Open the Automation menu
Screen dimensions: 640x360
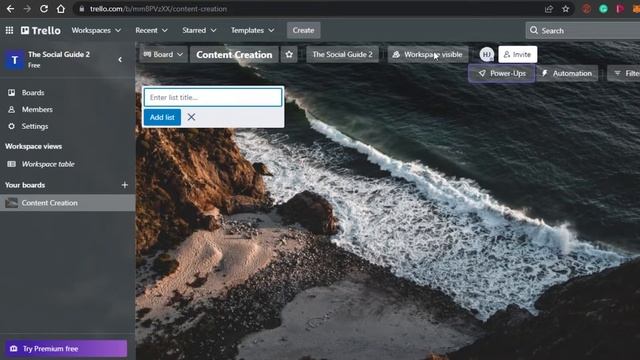[x=567, y=73]
